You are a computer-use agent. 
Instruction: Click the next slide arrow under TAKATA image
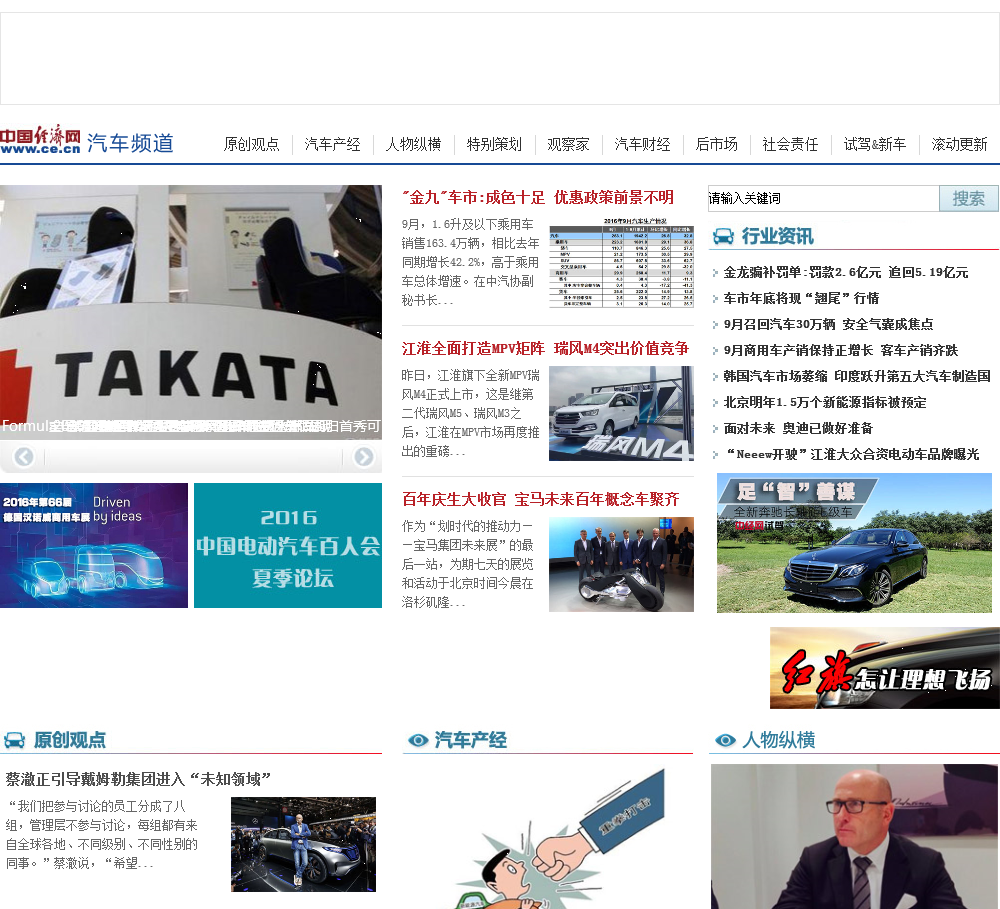point(364,457)
